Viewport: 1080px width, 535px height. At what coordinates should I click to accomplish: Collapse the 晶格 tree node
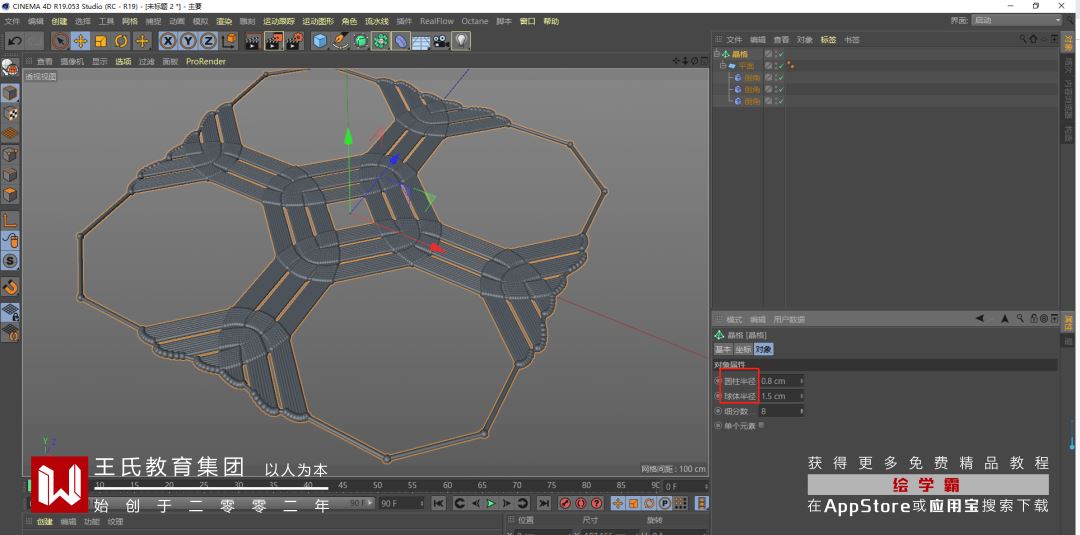[717, 54]
